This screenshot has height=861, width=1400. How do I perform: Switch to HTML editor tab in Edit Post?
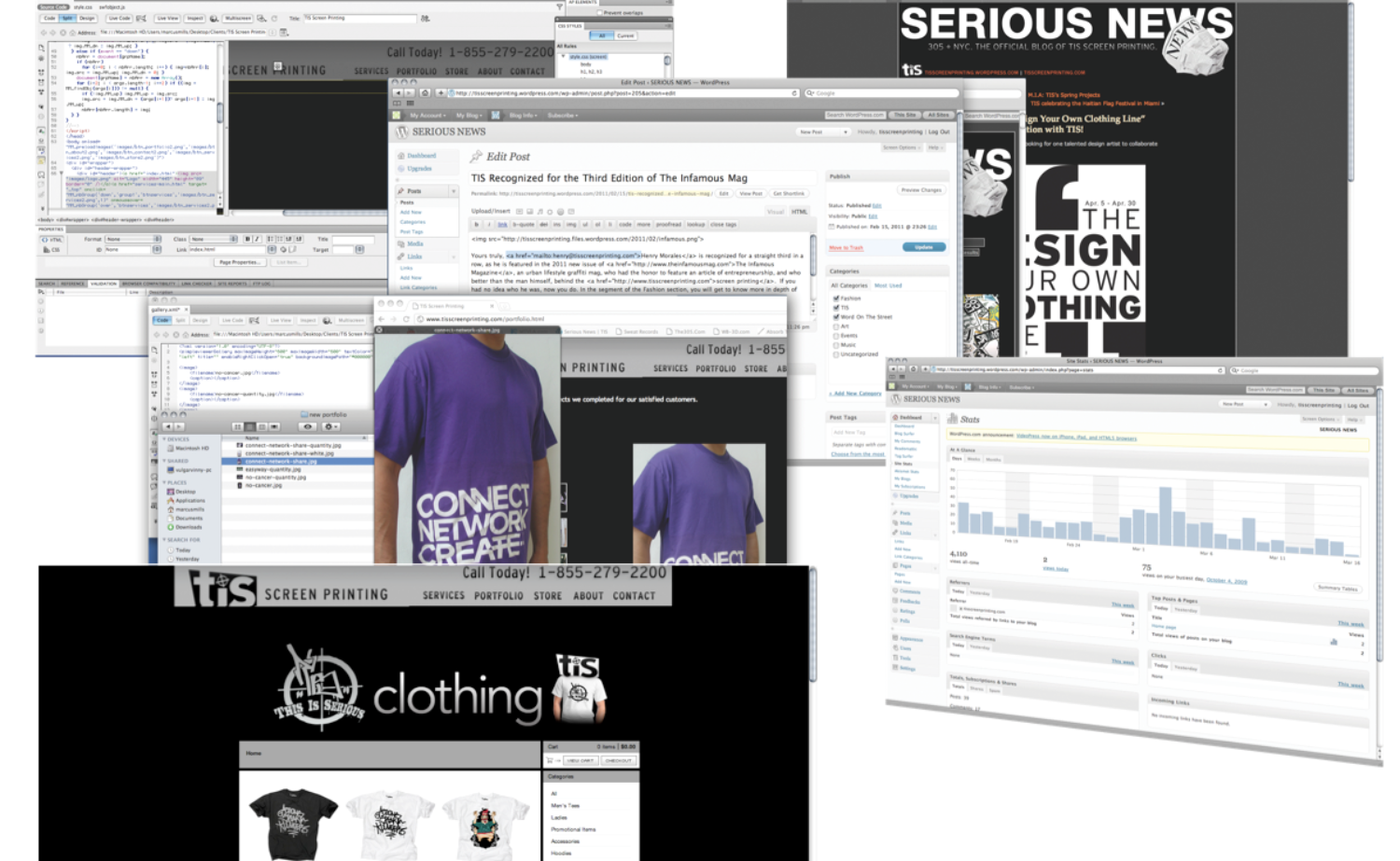800,212
